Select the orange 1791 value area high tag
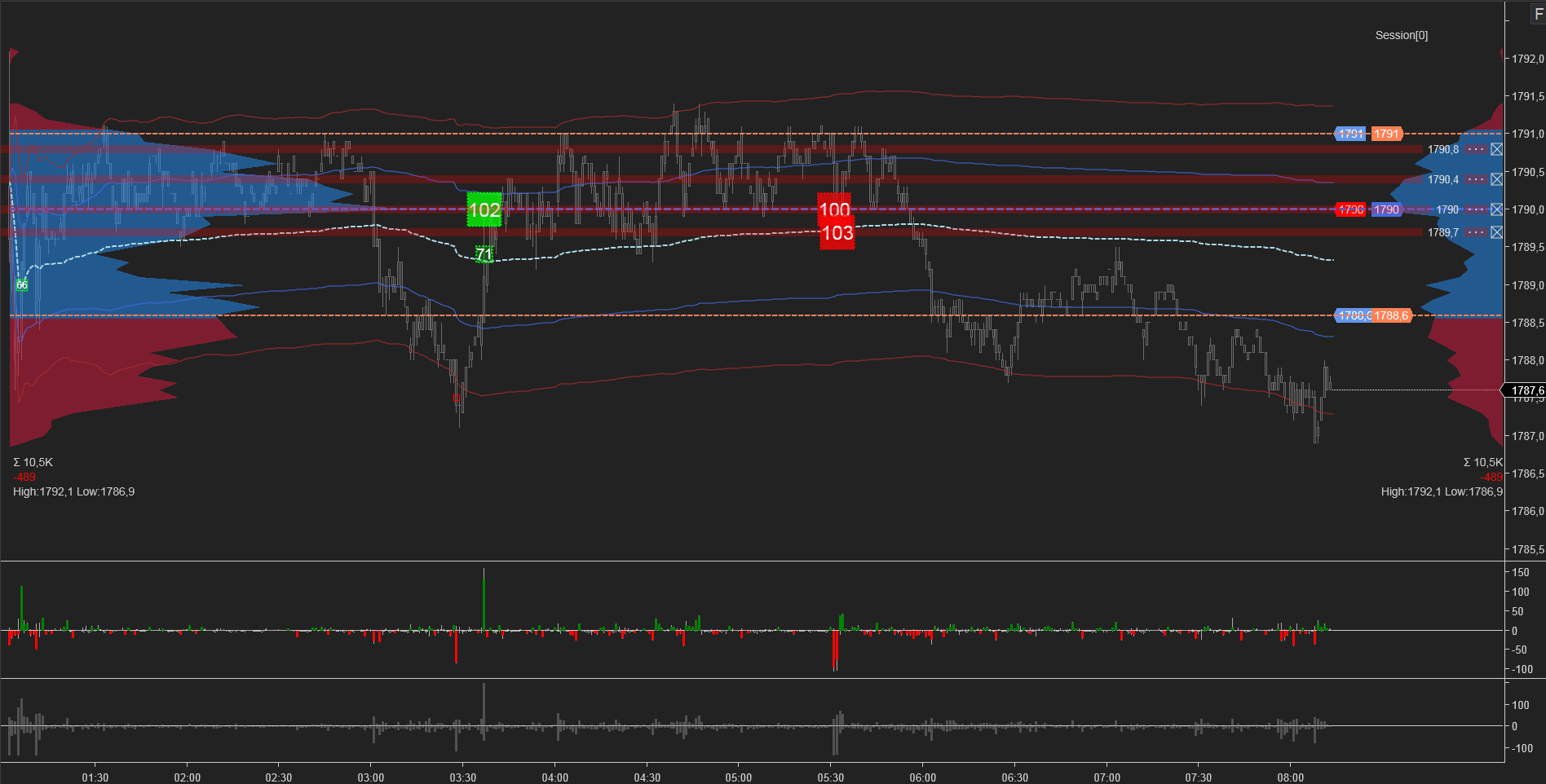Screen dimensions: 1546x784 pos(1386,134)
